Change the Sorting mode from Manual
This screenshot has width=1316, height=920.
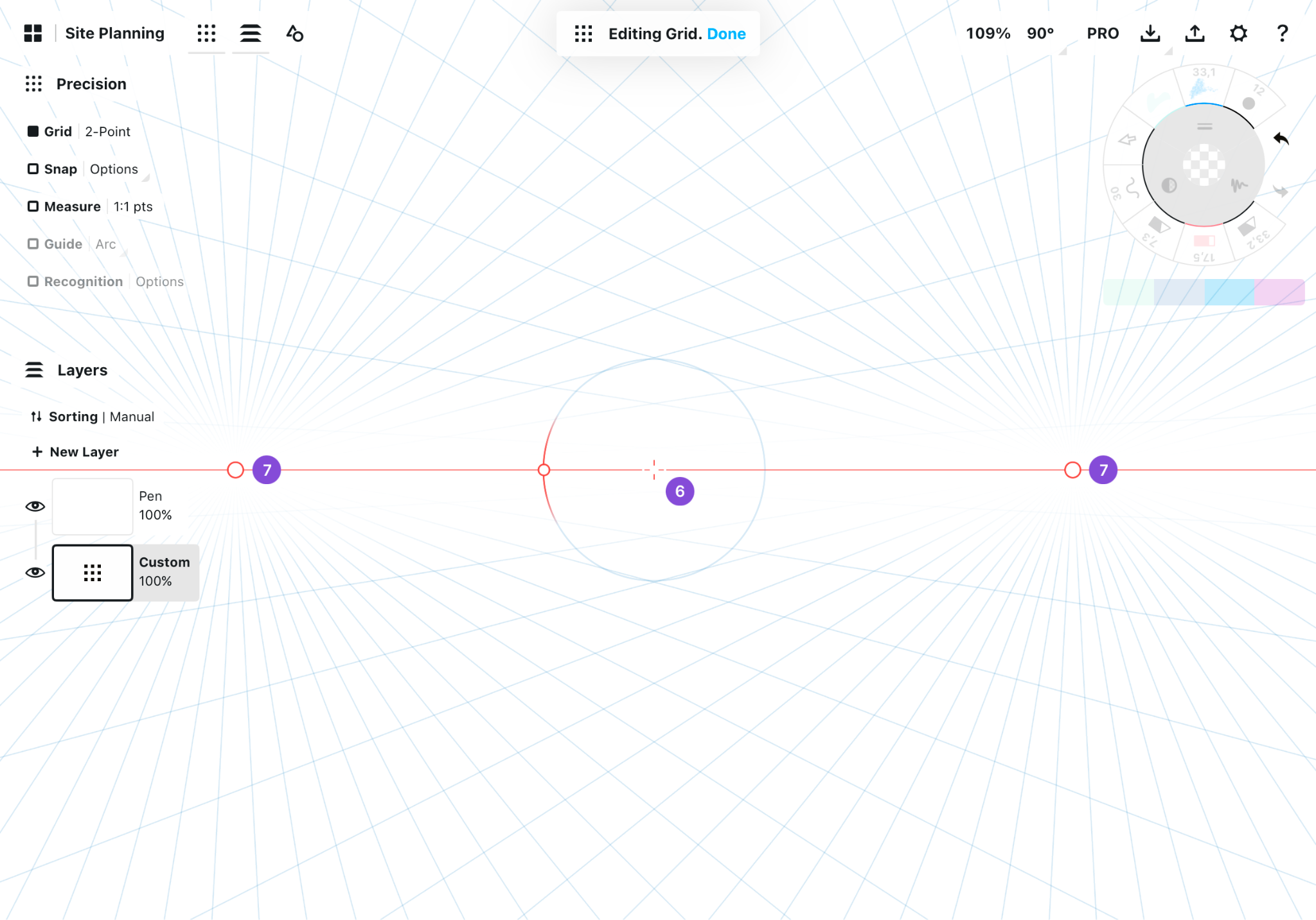click(x=132, y=417)
